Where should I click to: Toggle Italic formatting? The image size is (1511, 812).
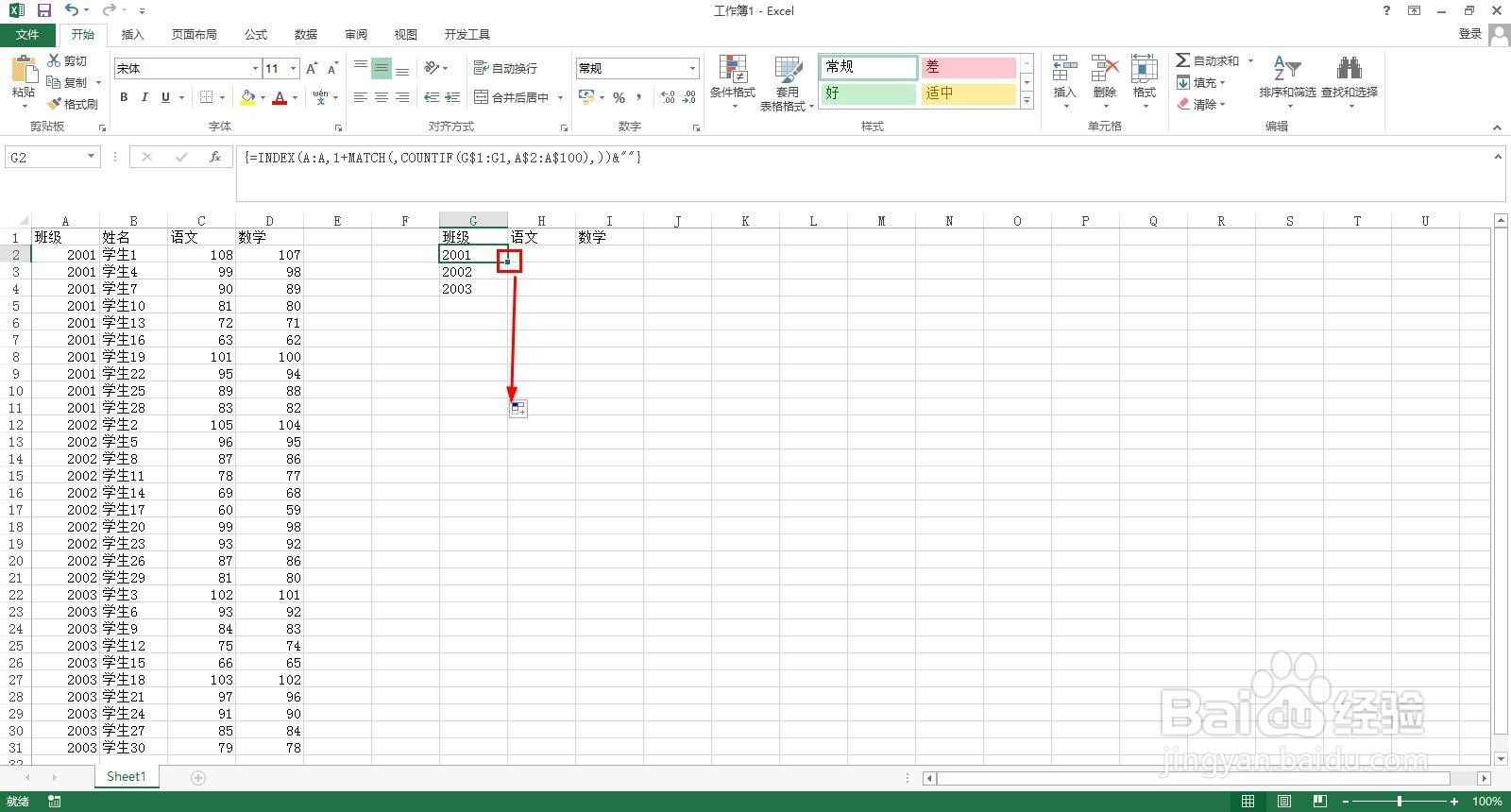144,97
